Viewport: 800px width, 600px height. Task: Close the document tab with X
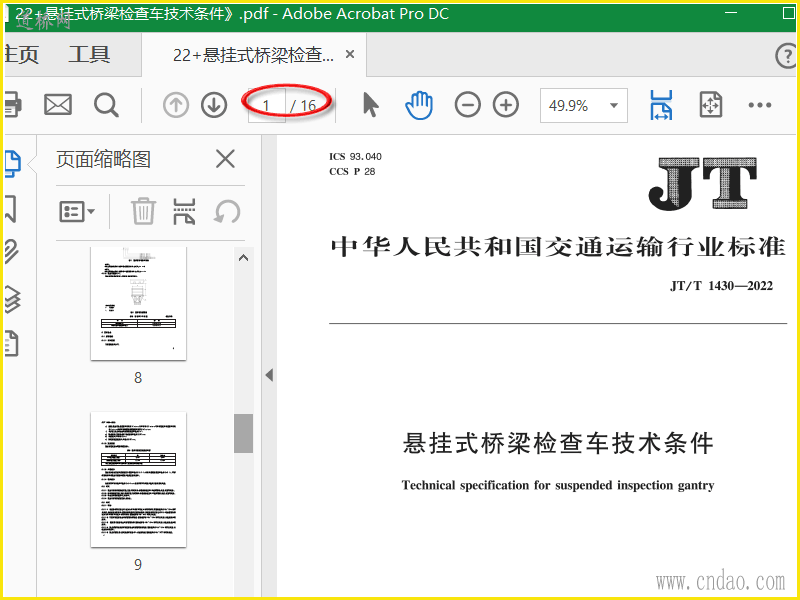[x=350, y=54]
